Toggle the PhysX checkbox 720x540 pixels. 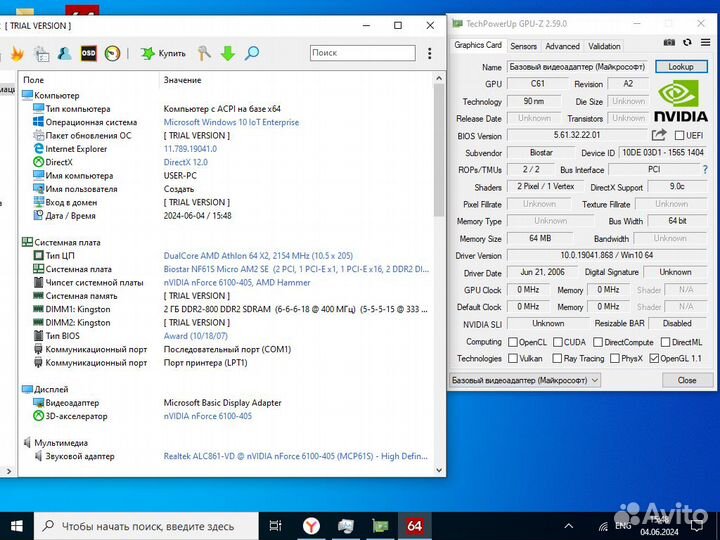615,359
